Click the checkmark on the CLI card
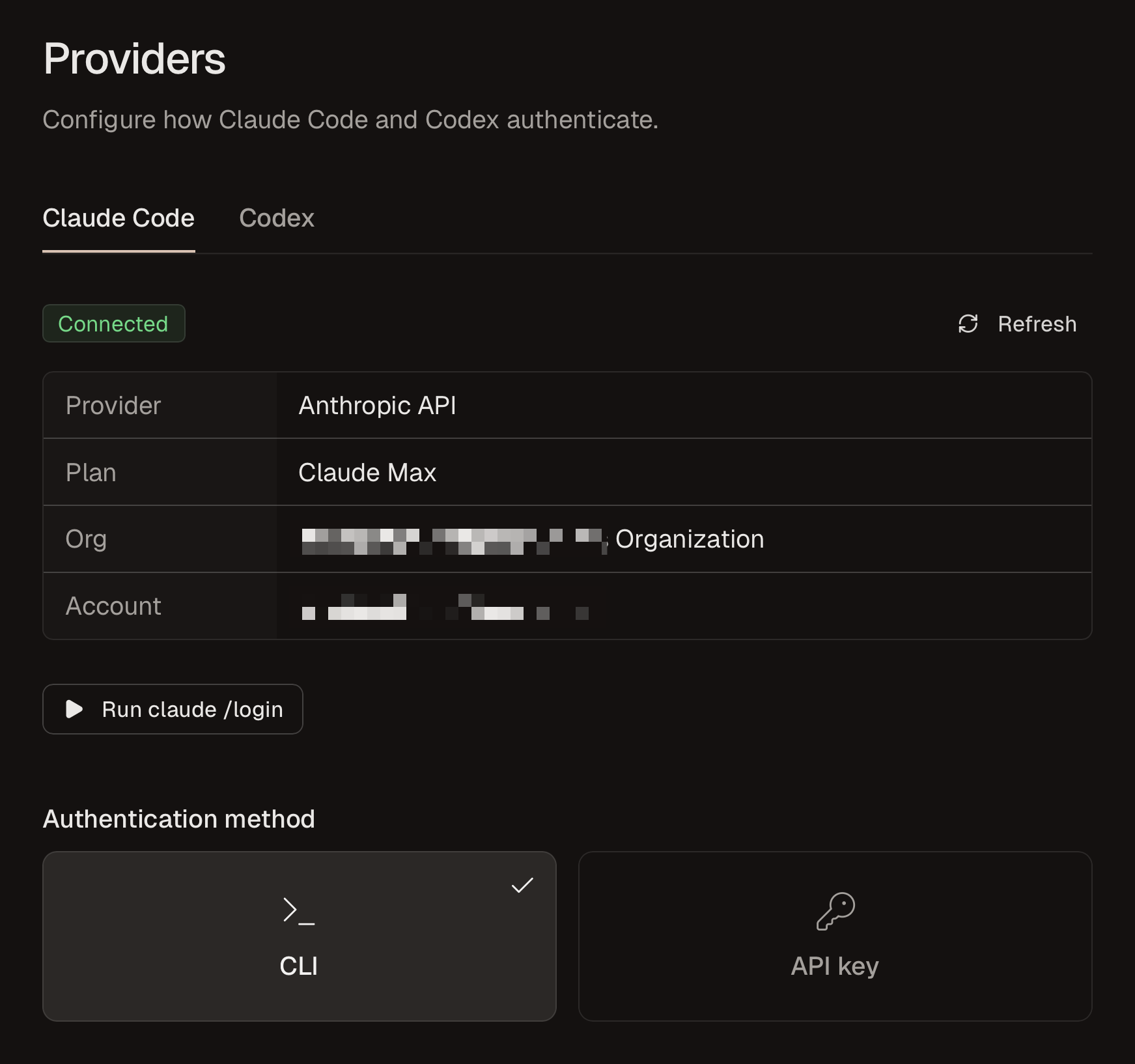 (x=522, y=885)
